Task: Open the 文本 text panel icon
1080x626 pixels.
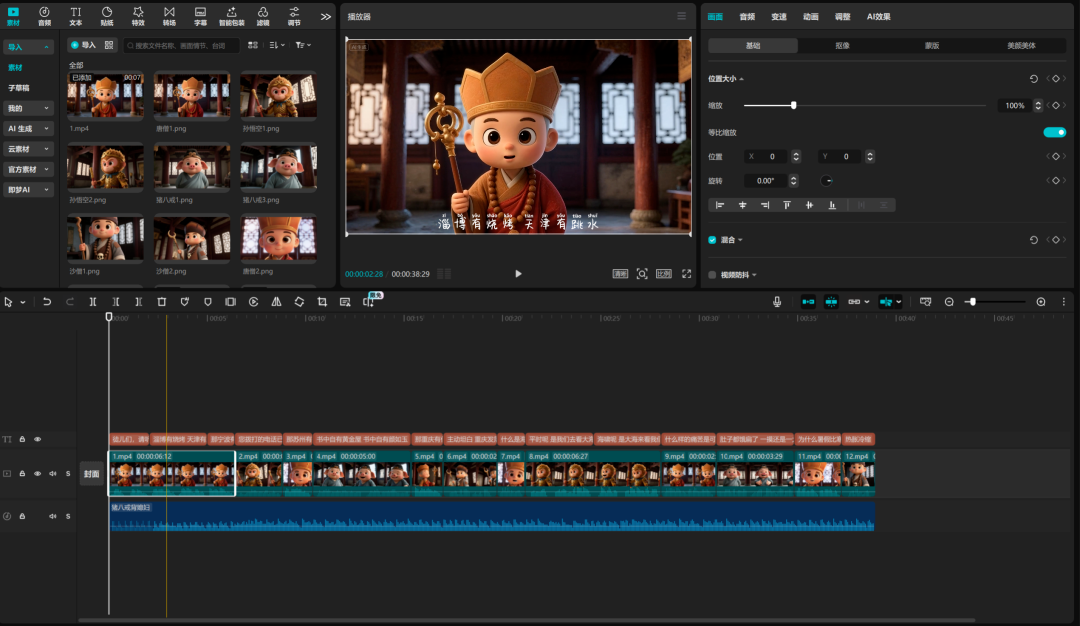Action: (76, 16)
